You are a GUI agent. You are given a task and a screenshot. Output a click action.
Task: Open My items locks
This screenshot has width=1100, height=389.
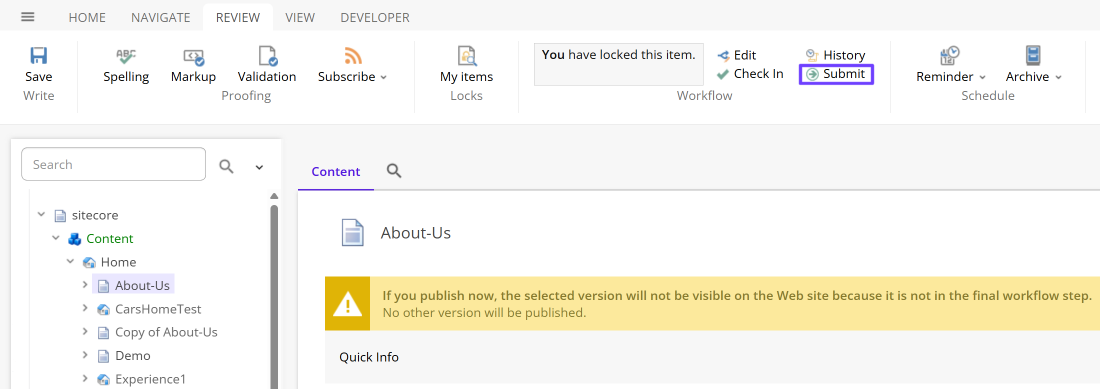(467, 66)
